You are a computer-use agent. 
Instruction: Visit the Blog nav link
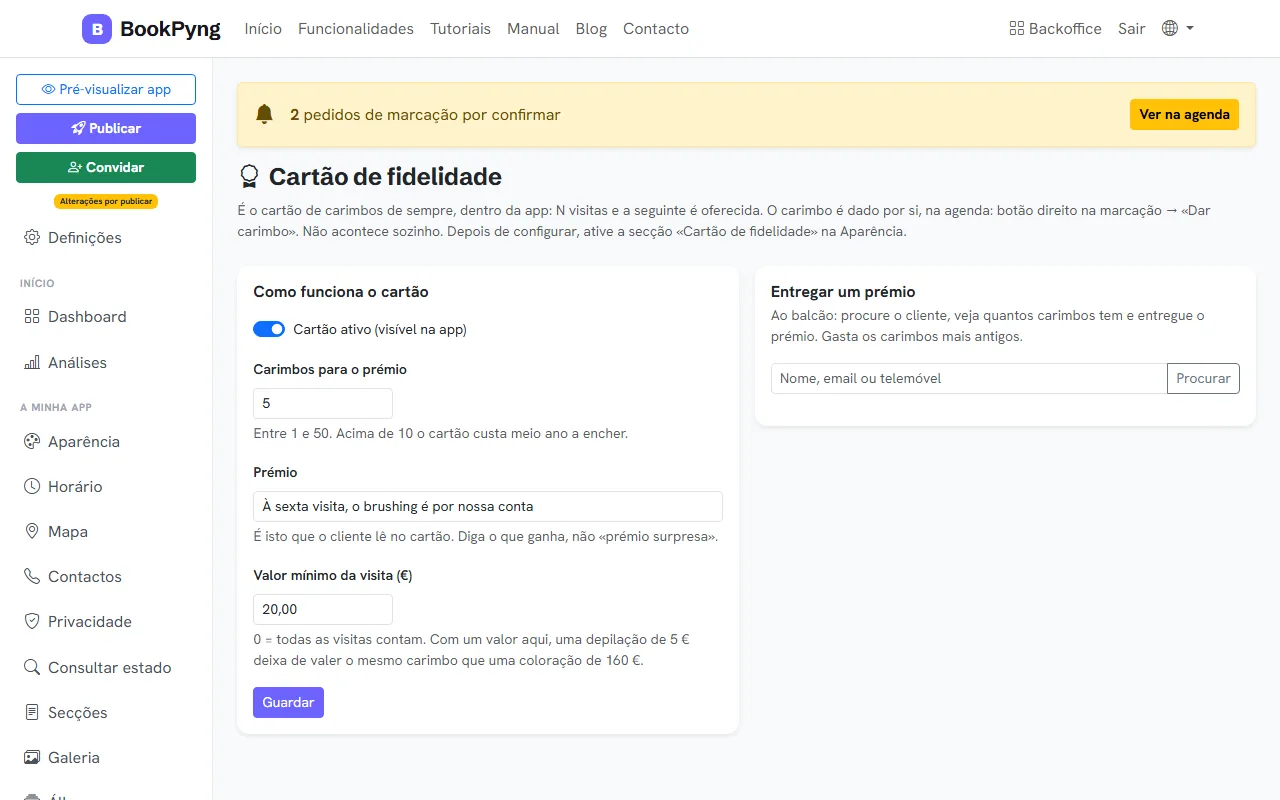coord(591,29)
